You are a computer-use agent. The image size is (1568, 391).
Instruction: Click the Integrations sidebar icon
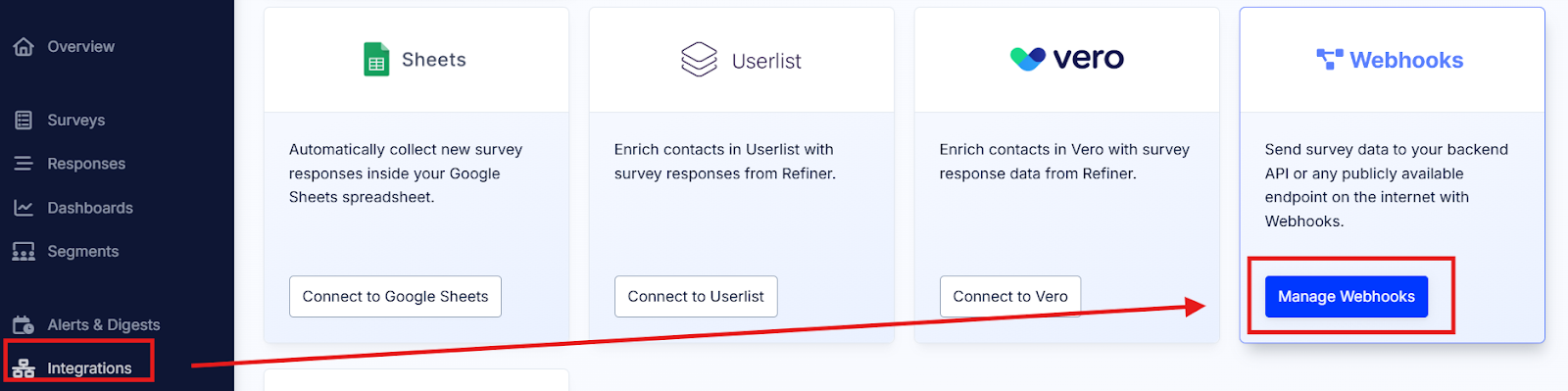coord(24,368)
